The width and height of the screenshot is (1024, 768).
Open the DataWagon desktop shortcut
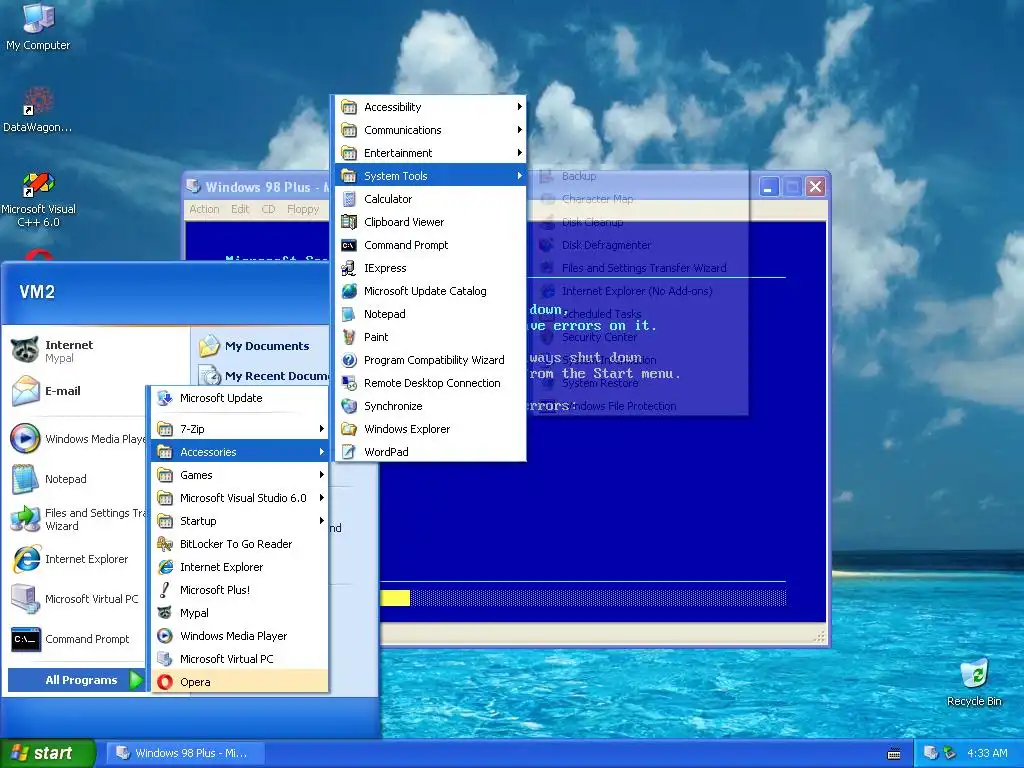(x=38, y=110)
